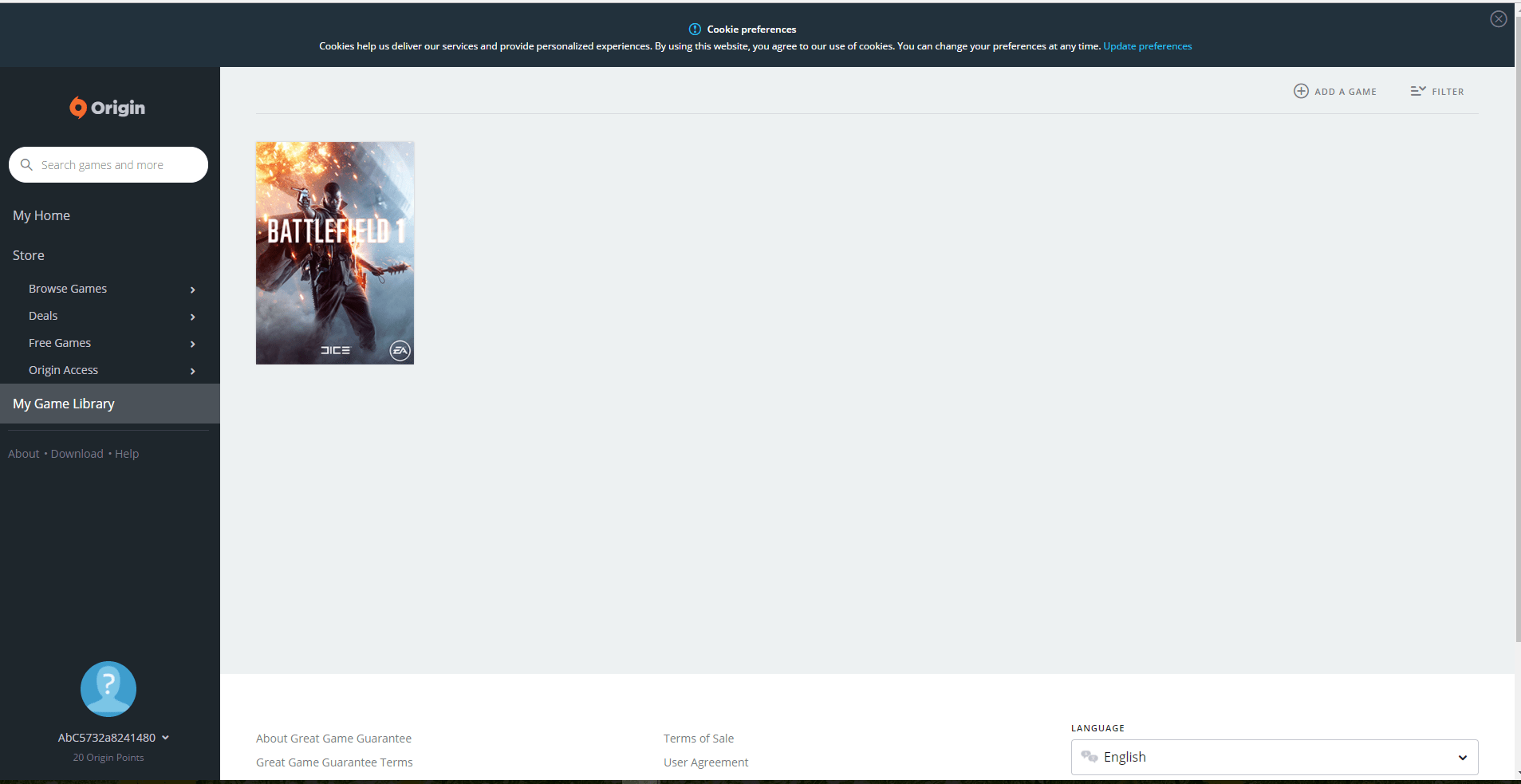
Task: Click the Add a Game plus icon
Action: 1301,91
